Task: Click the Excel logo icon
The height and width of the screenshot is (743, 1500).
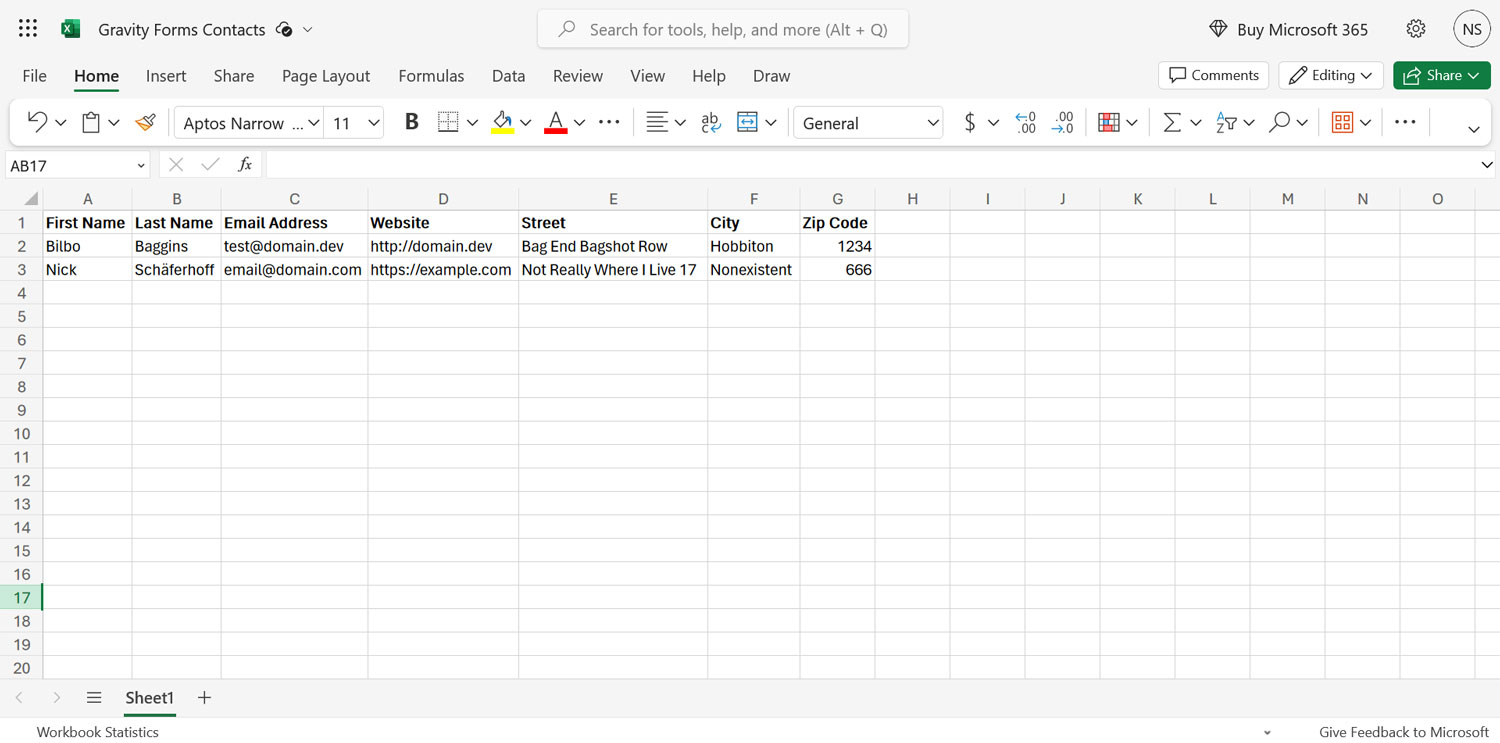Action: click(70, 29)
